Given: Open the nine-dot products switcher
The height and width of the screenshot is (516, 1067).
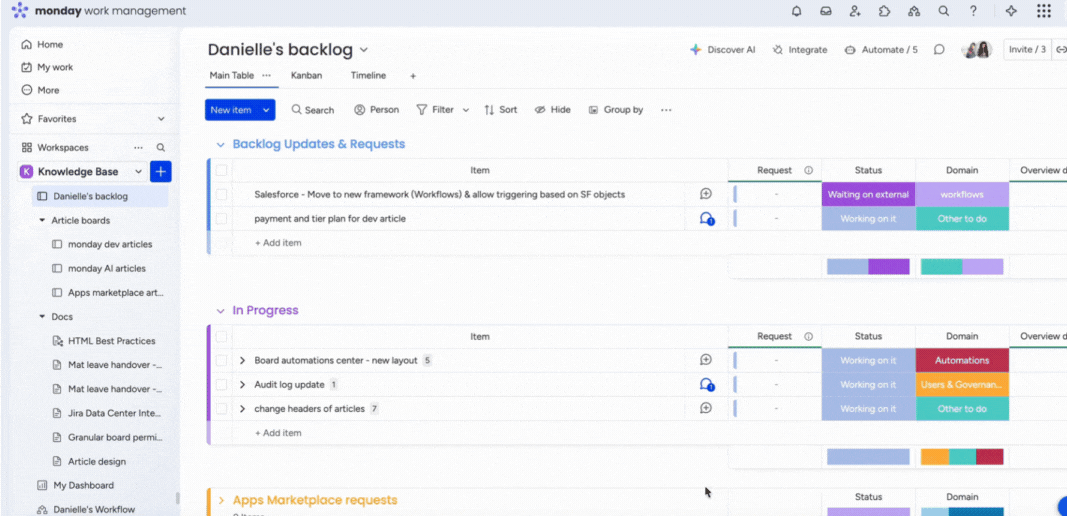Looking at the screenshot, I should tap(1044, 11).
